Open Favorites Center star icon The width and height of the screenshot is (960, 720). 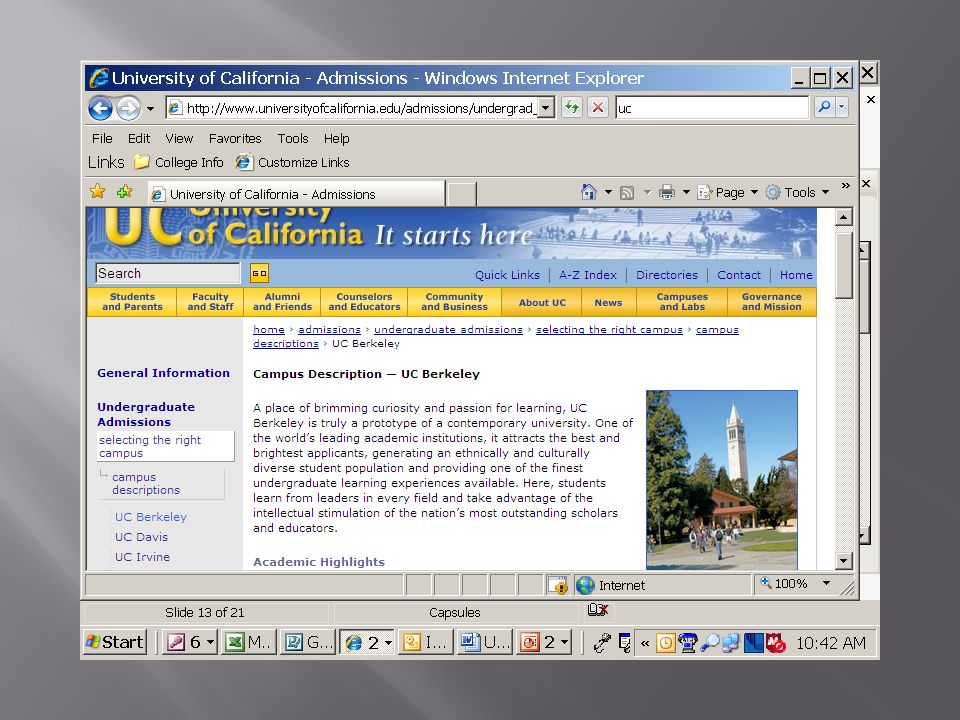[97, 192]
